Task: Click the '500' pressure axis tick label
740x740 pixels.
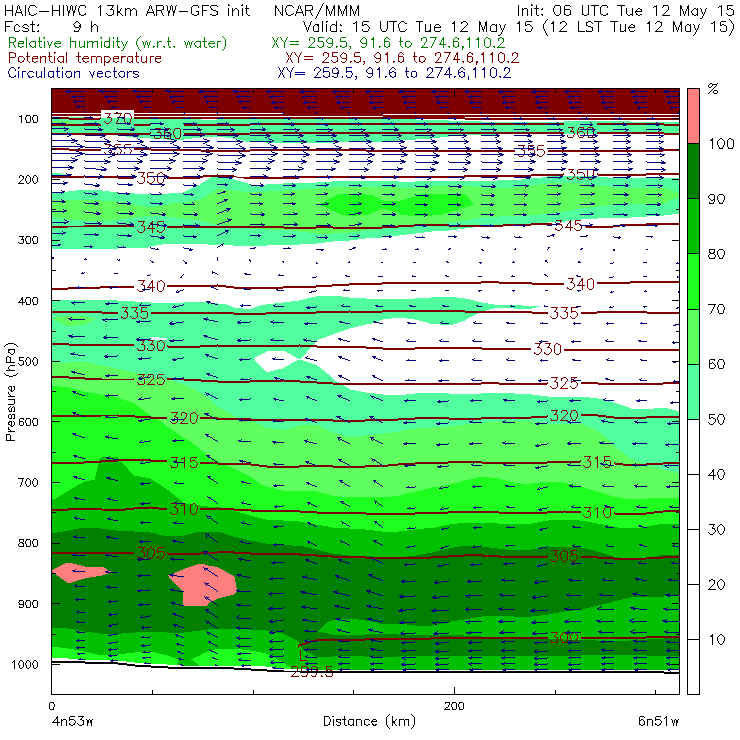Action: (x=28, y=362)
